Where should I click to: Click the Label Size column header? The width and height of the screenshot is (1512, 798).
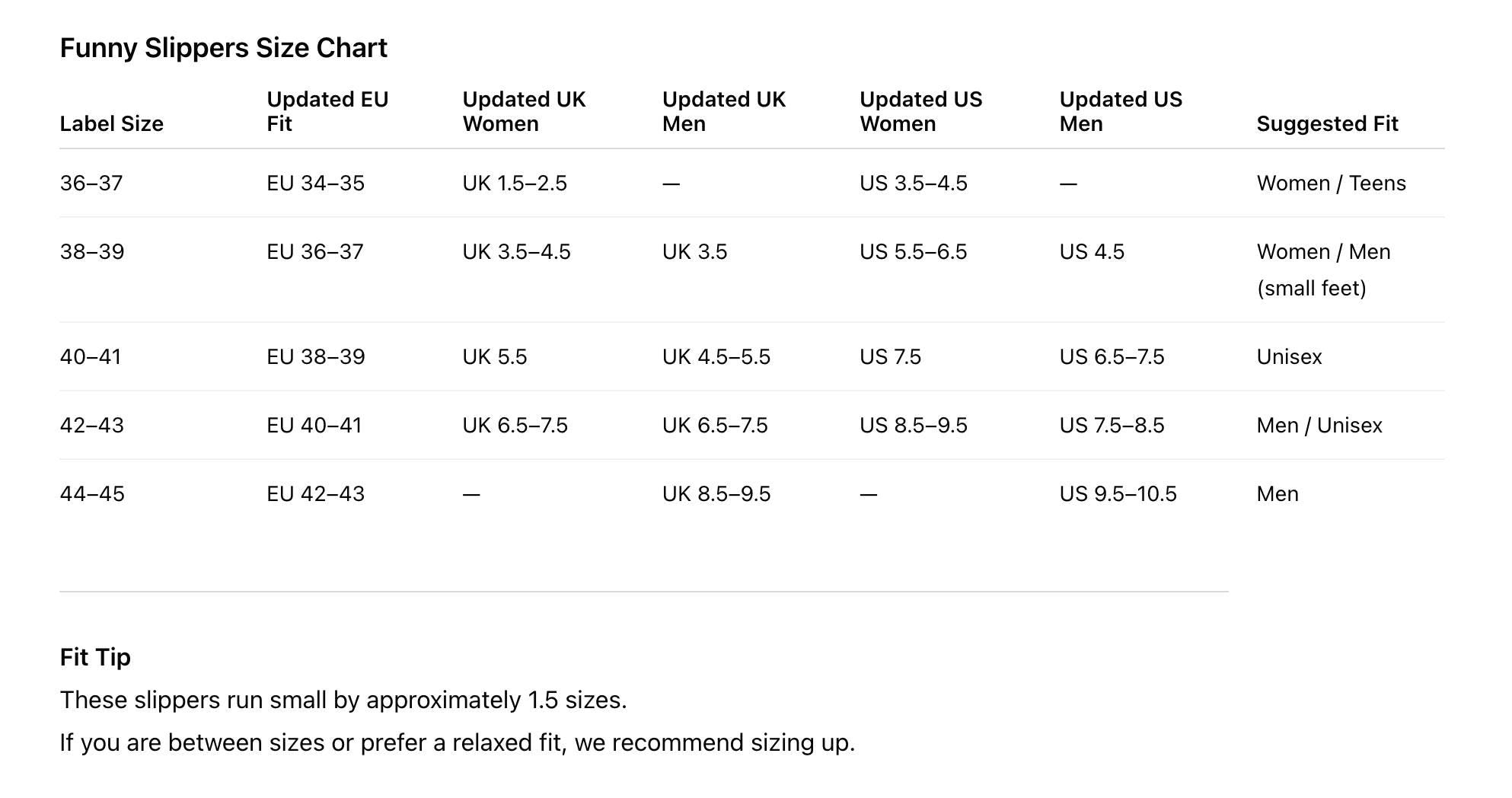coord(111,123)
